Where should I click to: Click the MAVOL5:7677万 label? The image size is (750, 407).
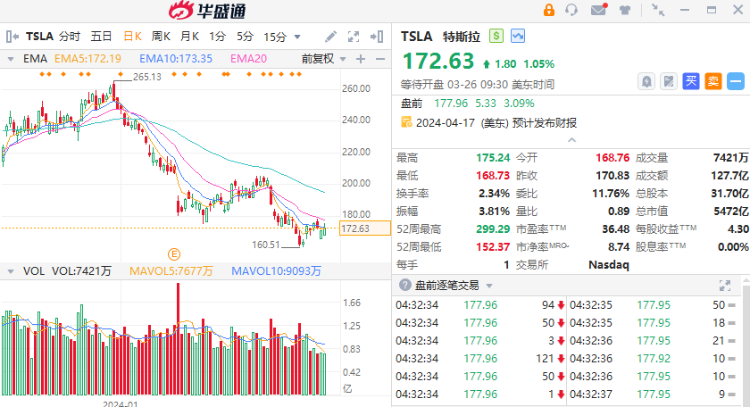[171, 271]
